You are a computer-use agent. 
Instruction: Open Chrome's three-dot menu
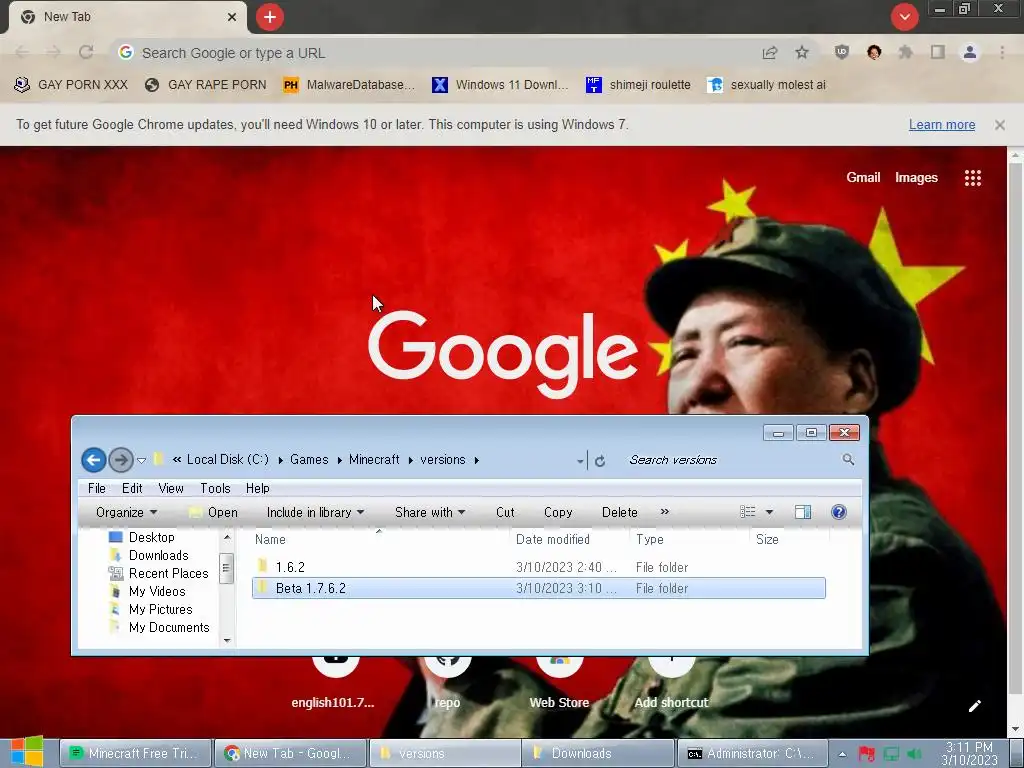coord(1002,52)
